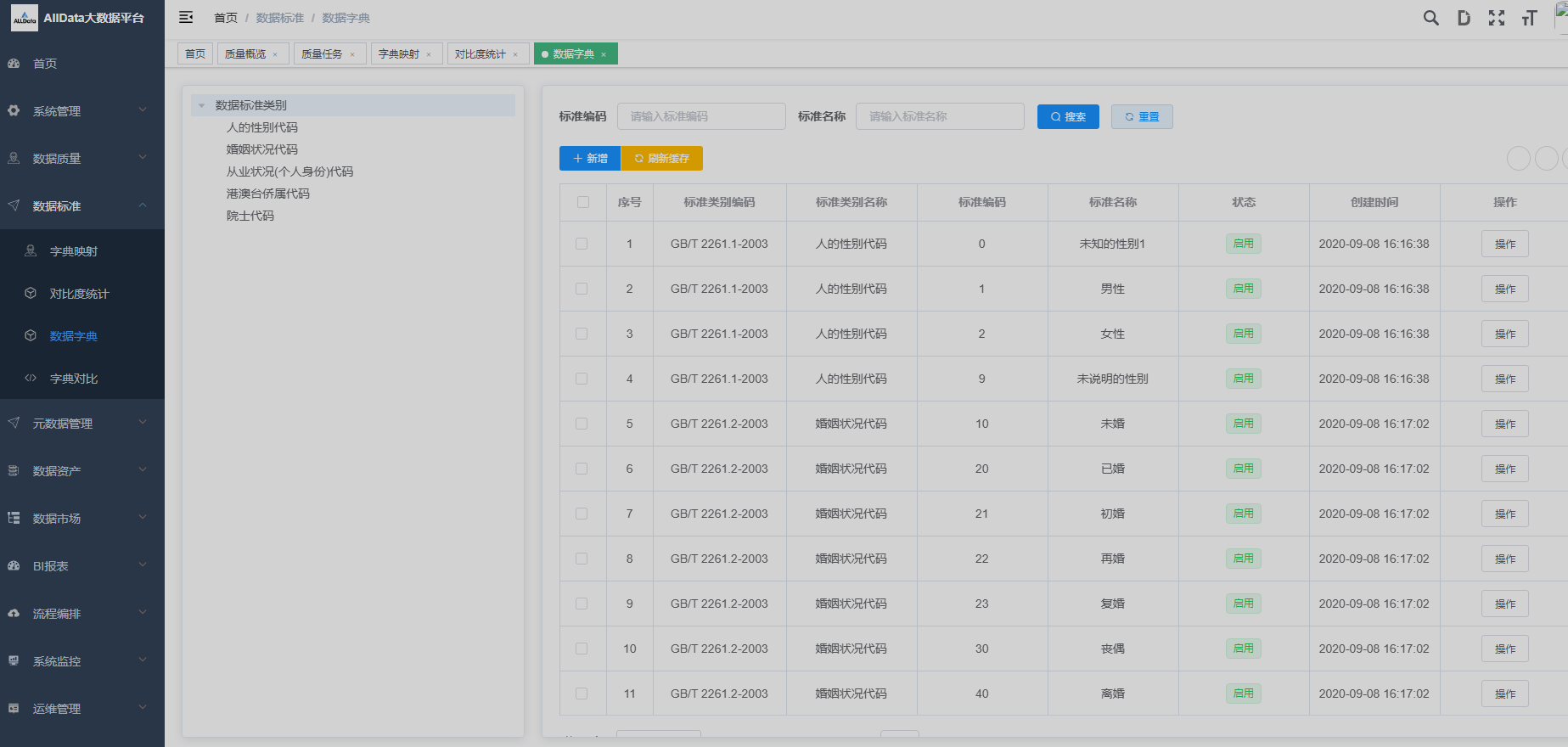Check the row 5 未婚 checkbox
1568x747 pixels.
(x=582, y=424)
